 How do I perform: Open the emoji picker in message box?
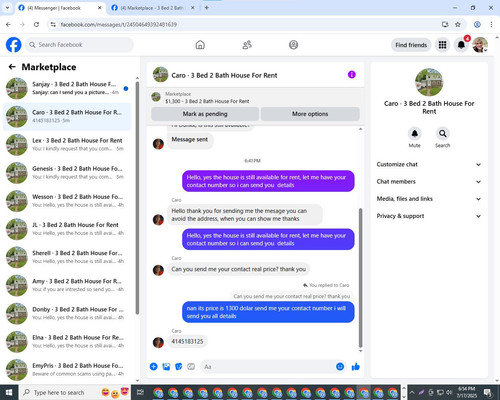tap(340, 367)
